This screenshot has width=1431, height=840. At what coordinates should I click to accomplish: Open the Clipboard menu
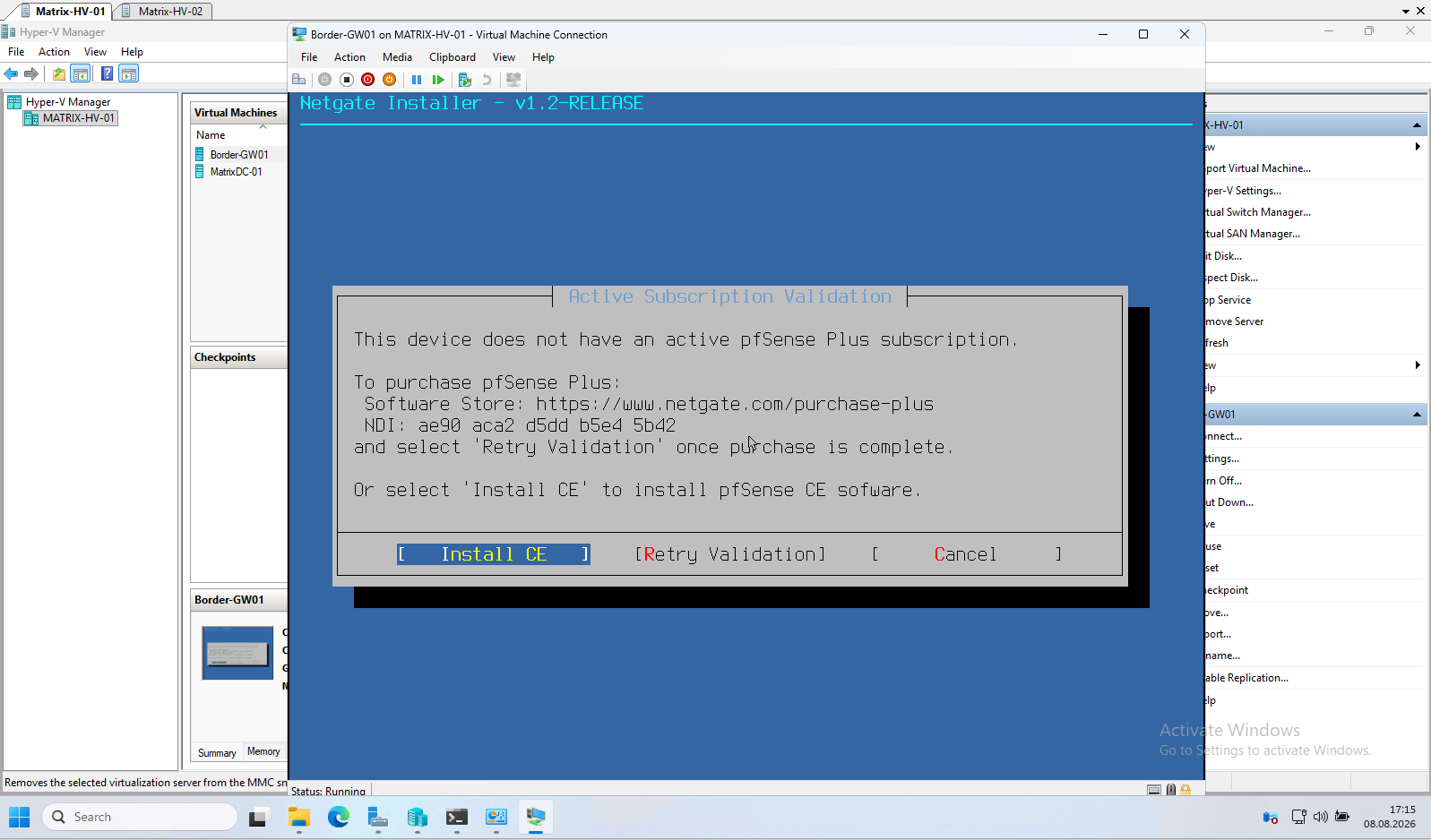[453, 57]
